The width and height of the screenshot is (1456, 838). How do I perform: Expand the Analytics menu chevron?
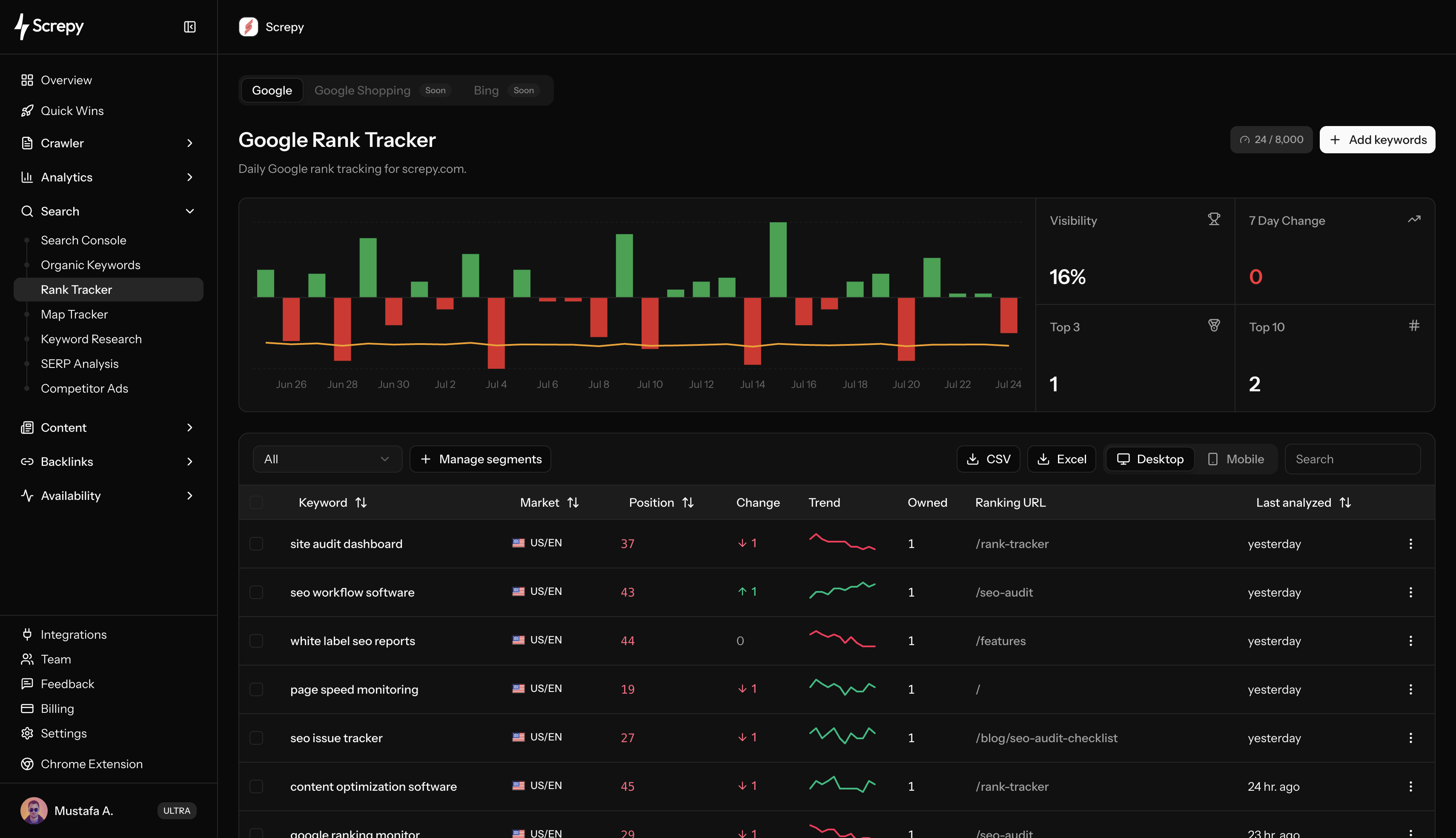point(190,177)
